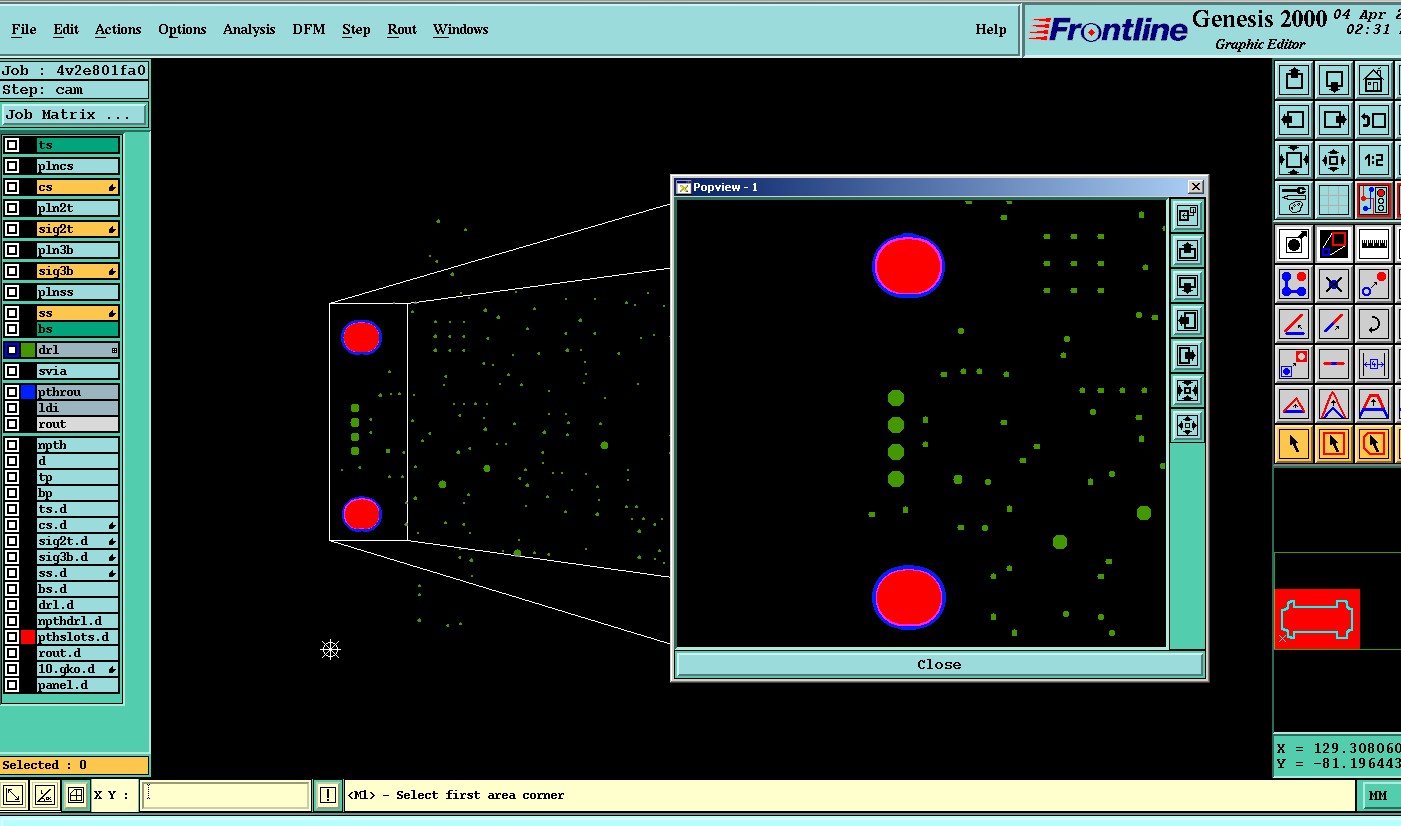Click the pan right icon in main toolbar
Viewport: 1401px width, 826px height.
pos(1334,120)
